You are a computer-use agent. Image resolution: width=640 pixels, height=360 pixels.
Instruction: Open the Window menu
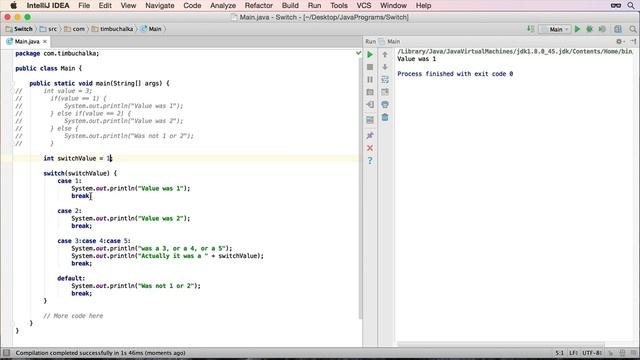tap(393, 6)
